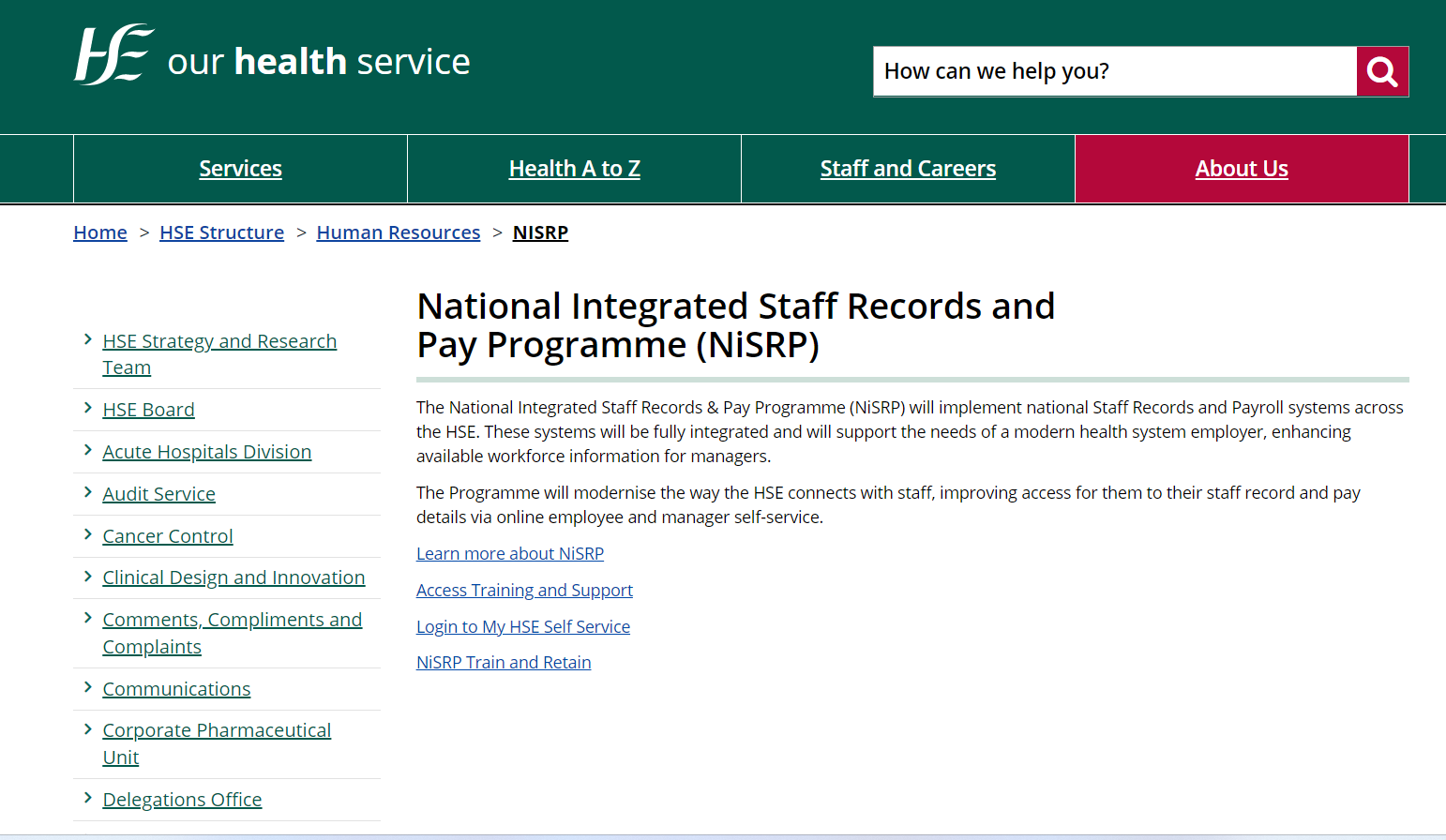The height and width of the screenshot is (840, 1446).
Task: Open NiSRP Train and Retain link
Action: (504, 663)
